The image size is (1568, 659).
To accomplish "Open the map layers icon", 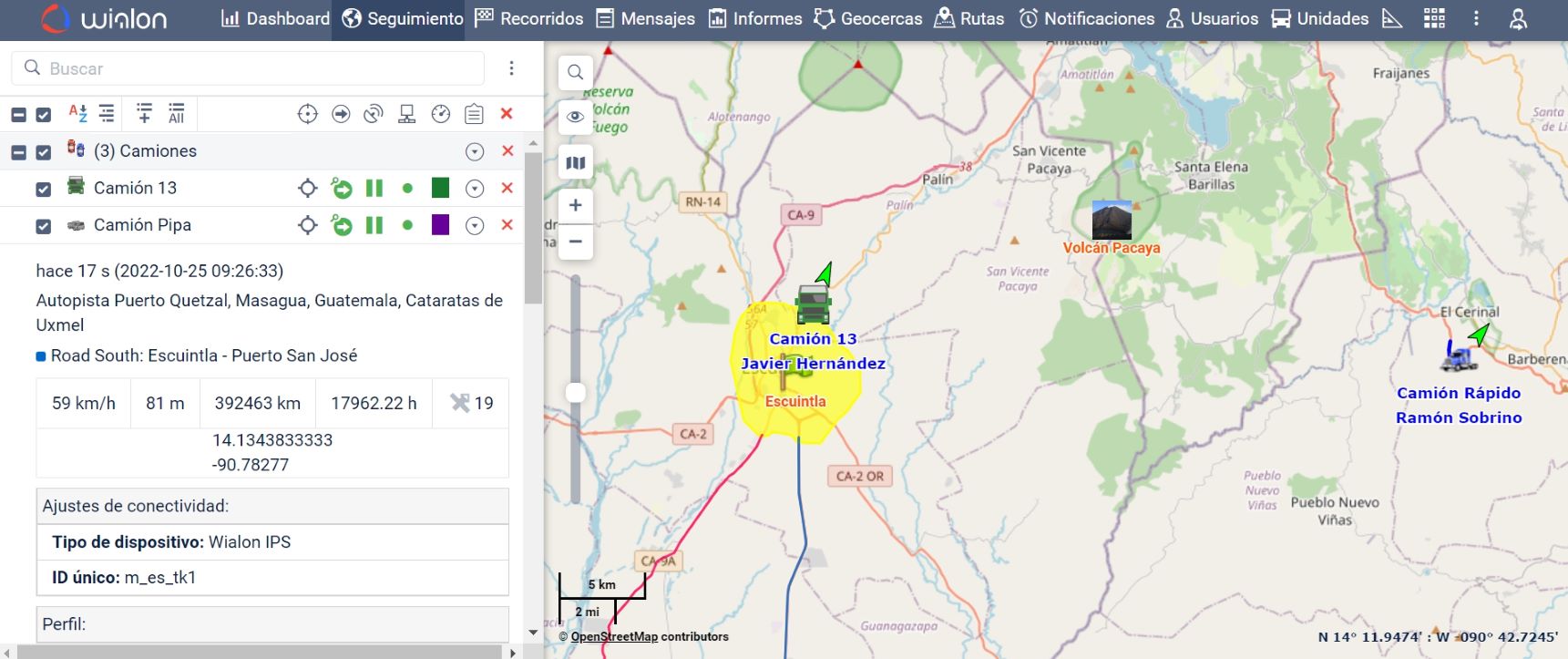I will [575, 163].
